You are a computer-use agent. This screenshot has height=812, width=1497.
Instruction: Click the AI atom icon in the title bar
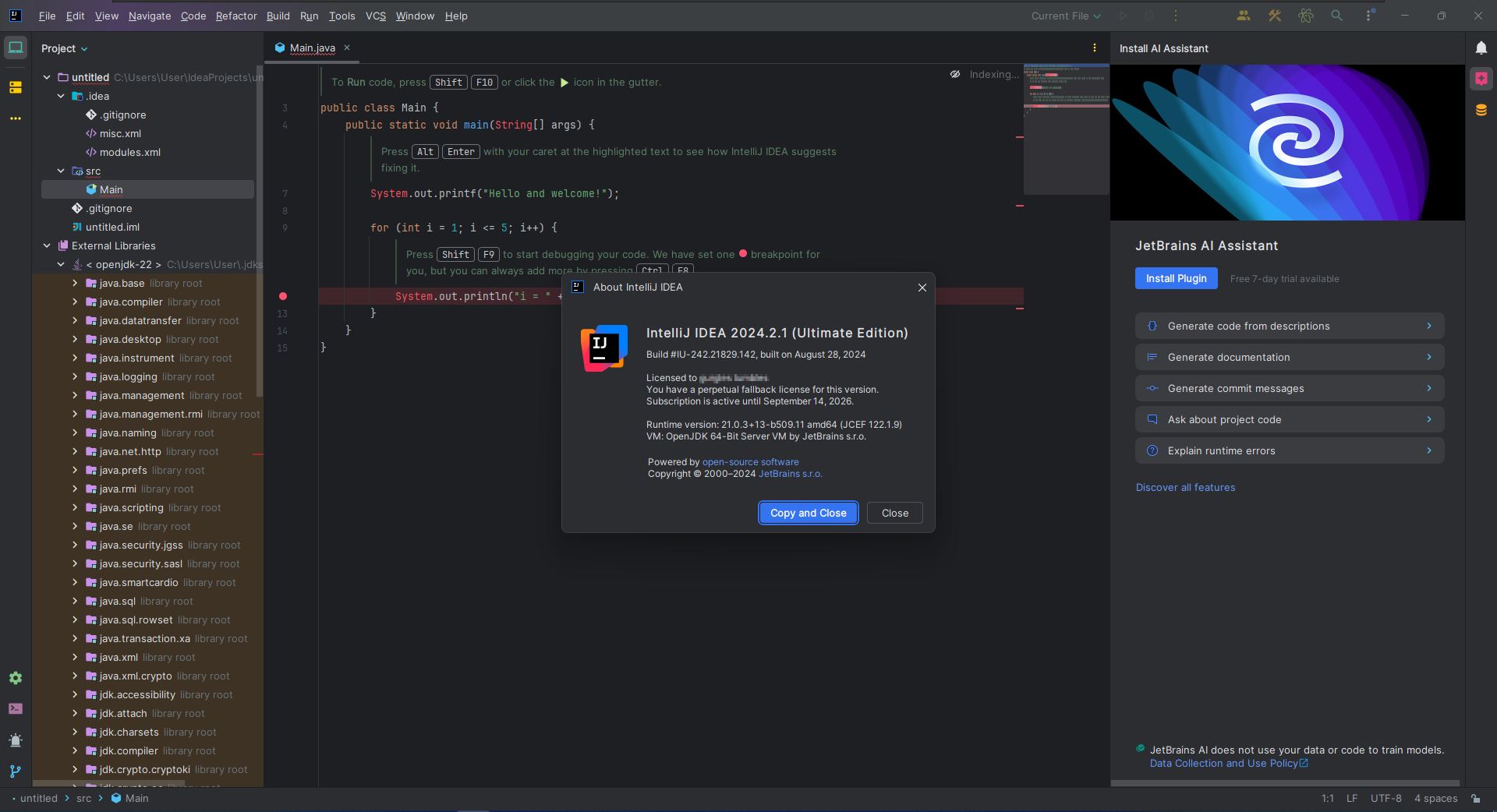[x=1306, y=16]
